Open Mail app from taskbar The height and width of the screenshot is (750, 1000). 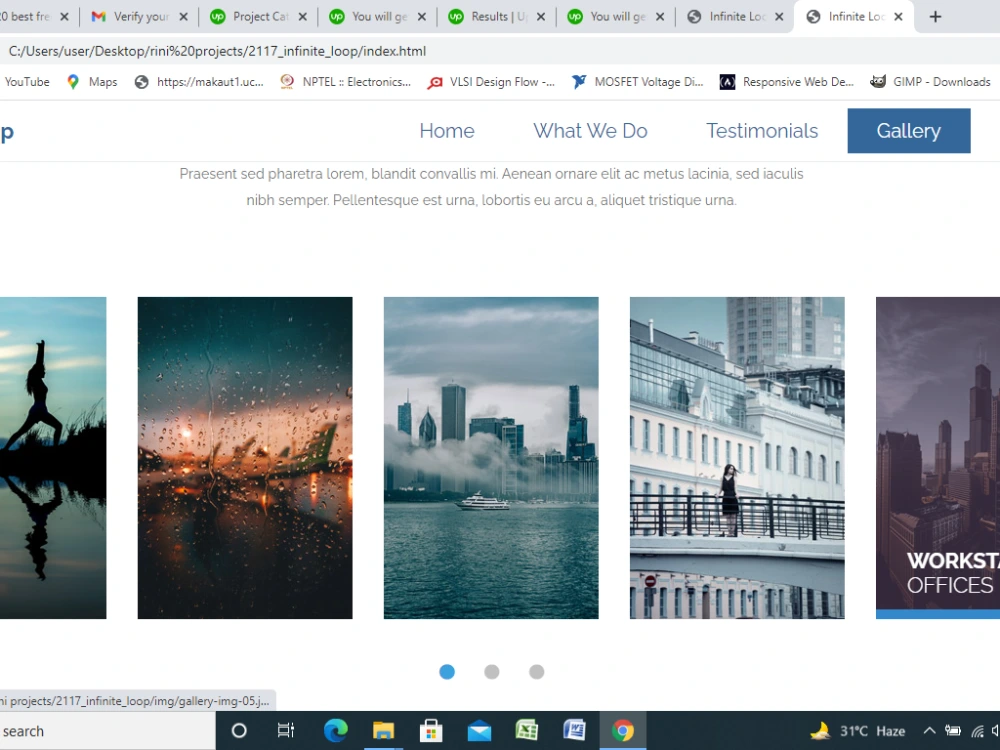(x=479, y=731)
